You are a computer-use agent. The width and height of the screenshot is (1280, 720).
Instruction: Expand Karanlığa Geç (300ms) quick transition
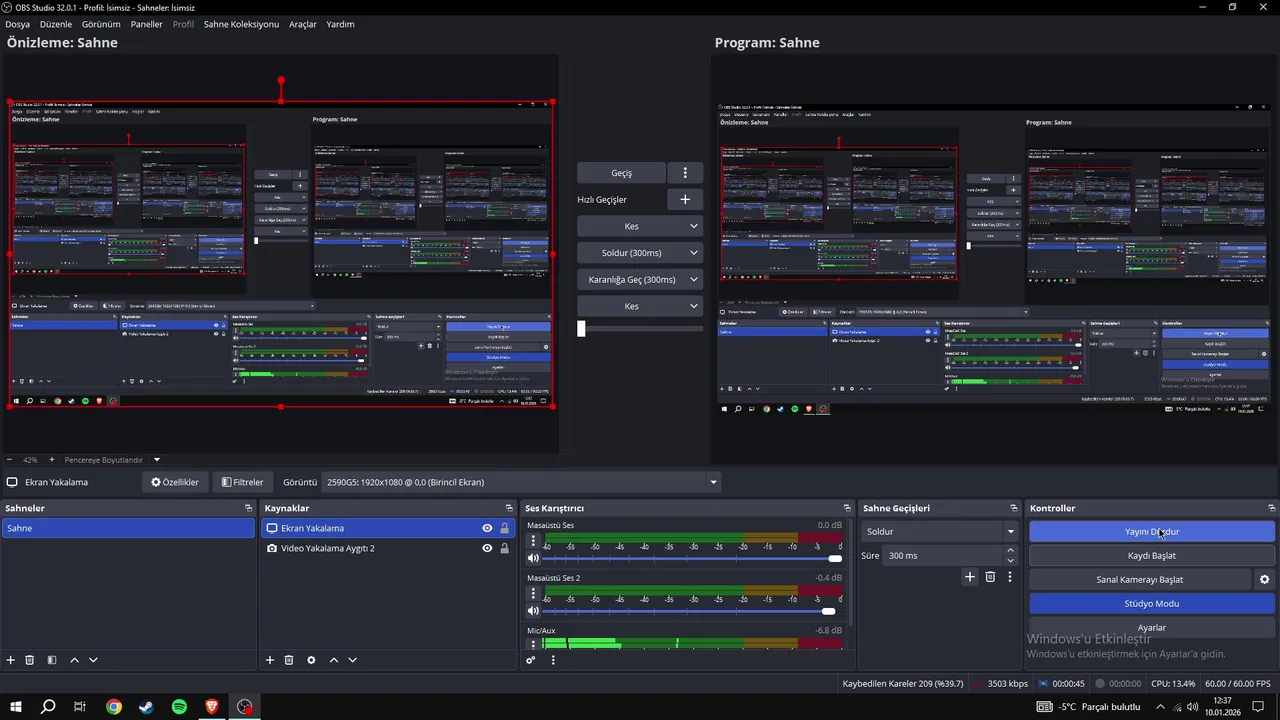click(694, 280)
